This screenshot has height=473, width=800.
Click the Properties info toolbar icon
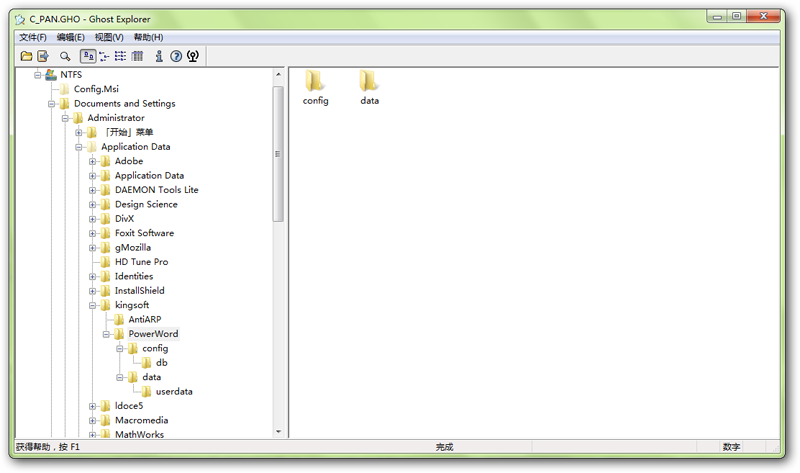159,56
